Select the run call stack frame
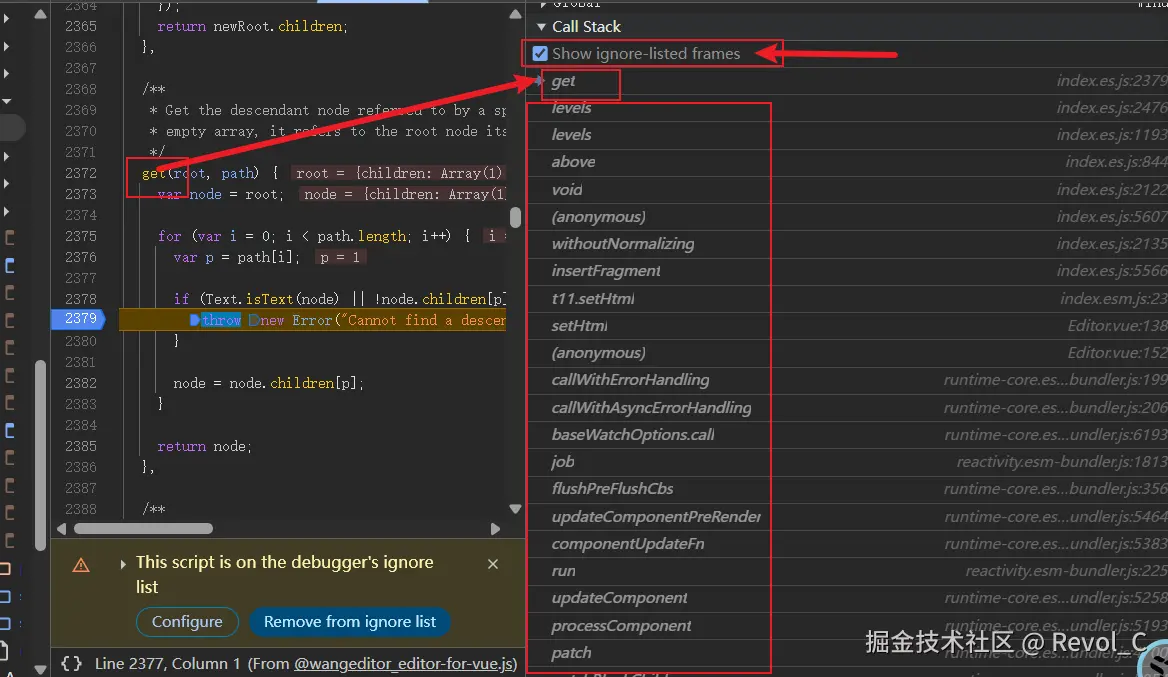This screenshot has height=677, width=1168. click(847, 570)
